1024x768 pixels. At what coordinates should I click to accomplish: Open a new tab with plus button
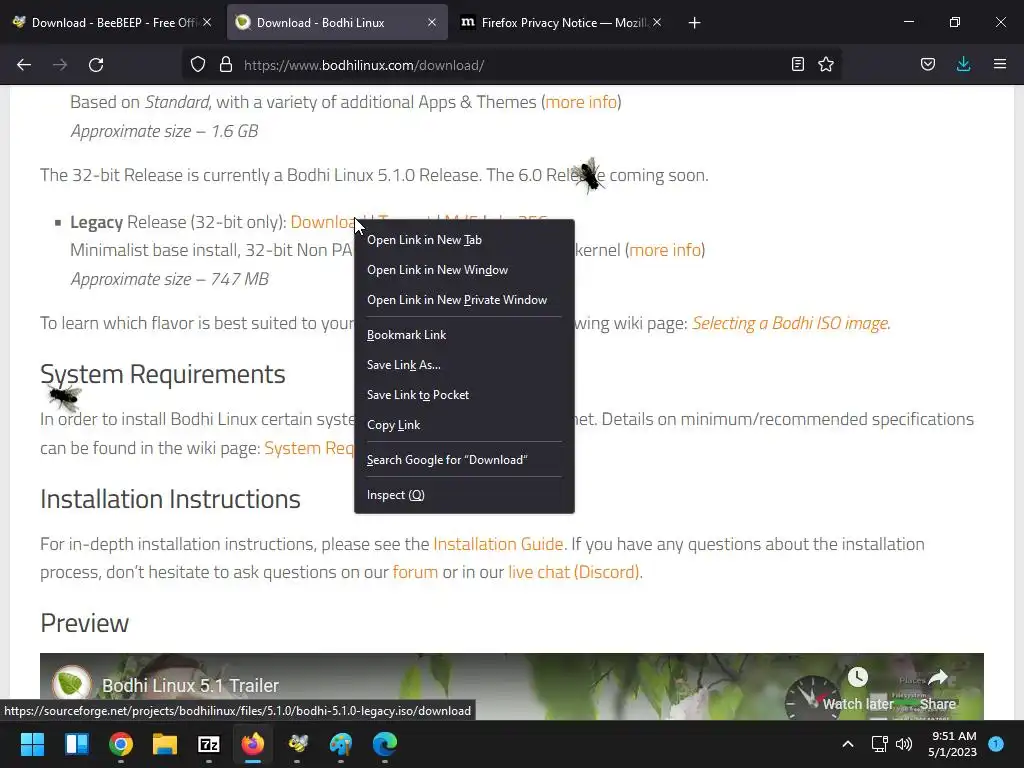click(694, 23)
